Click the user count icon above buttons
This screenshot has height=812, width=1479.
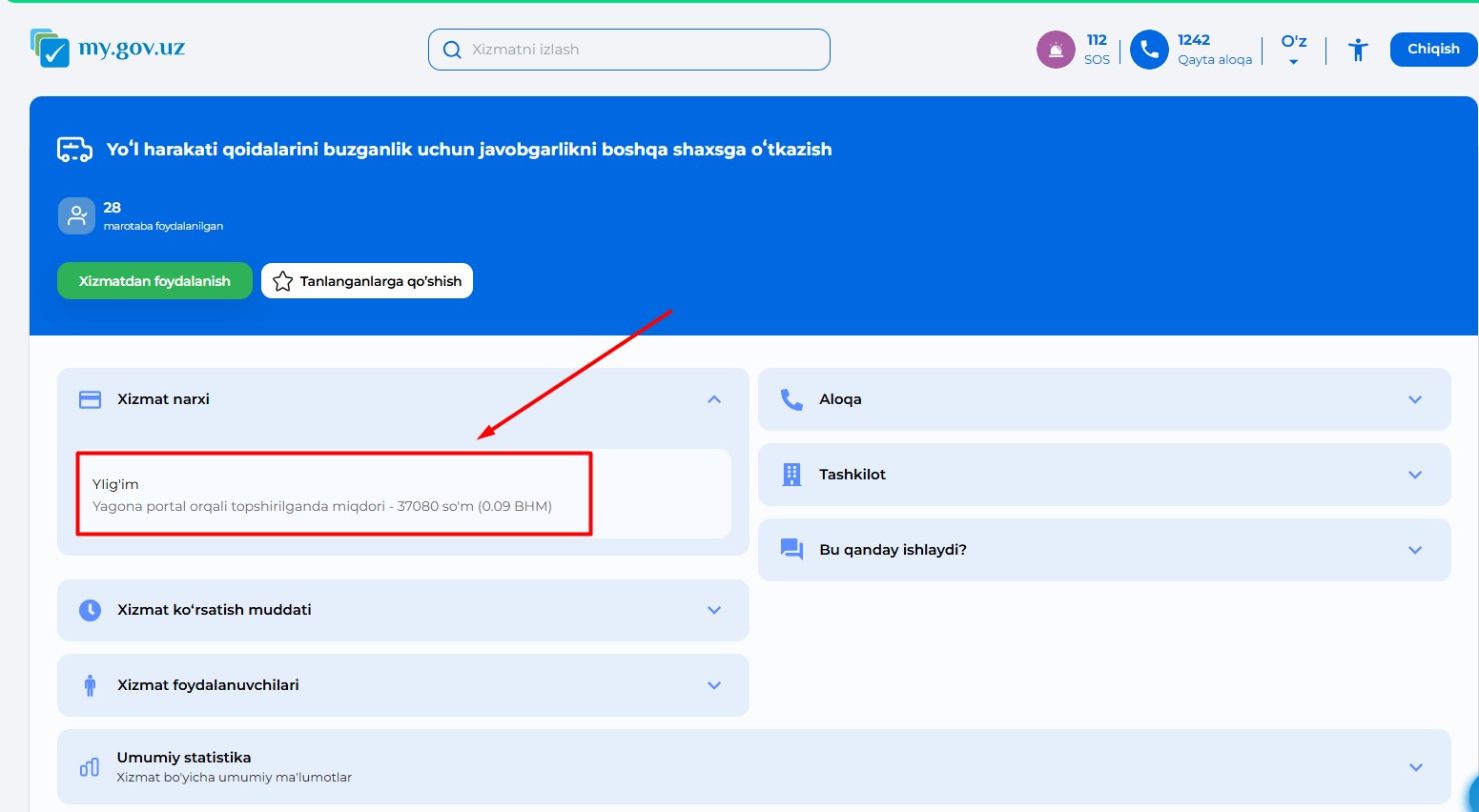(76, 216)
